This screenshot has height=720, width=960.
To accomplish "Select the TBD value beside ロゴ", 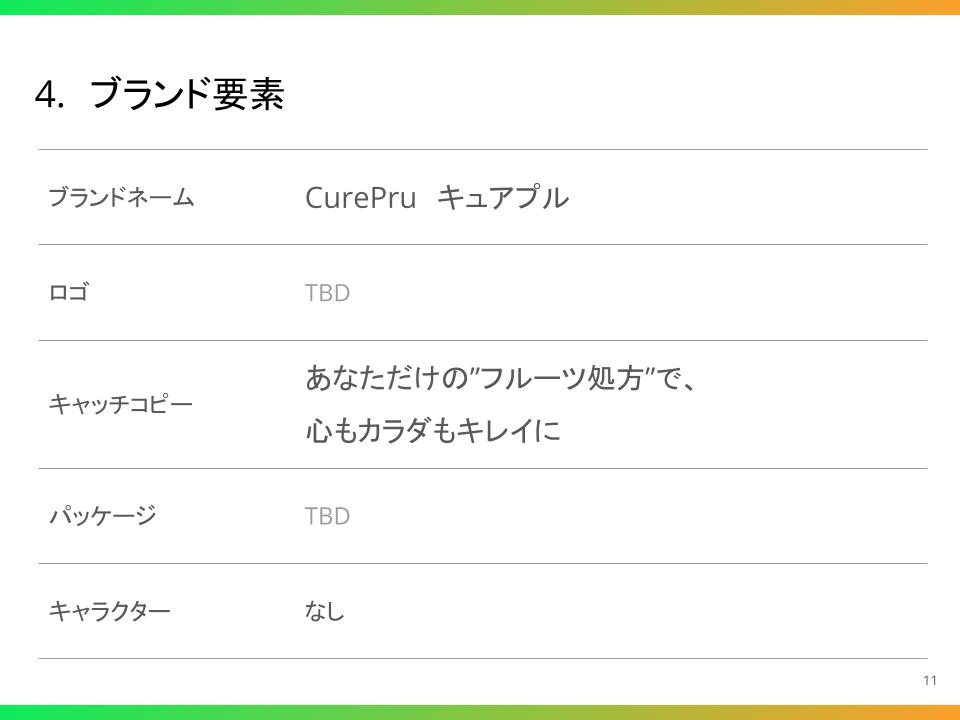I will pos(327,294).
